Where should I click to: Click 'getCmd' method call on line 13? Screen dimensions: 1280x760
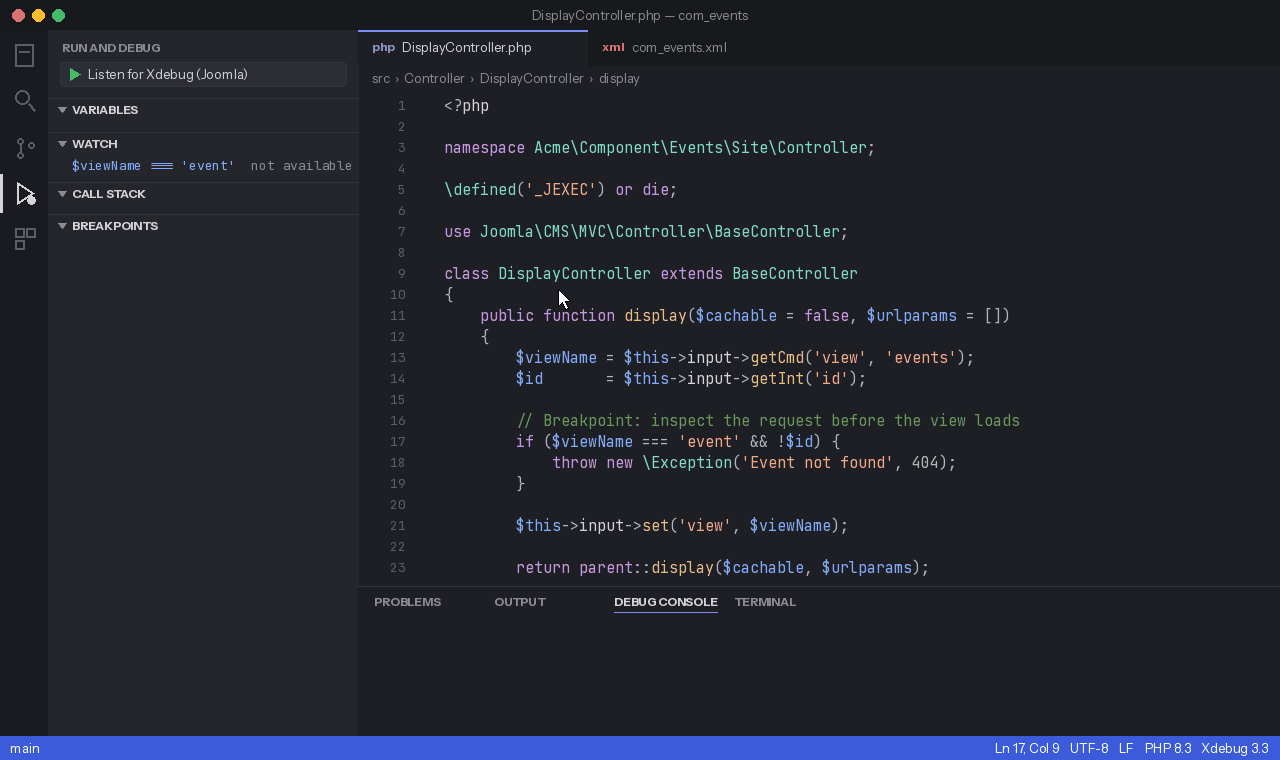(777, 357)
